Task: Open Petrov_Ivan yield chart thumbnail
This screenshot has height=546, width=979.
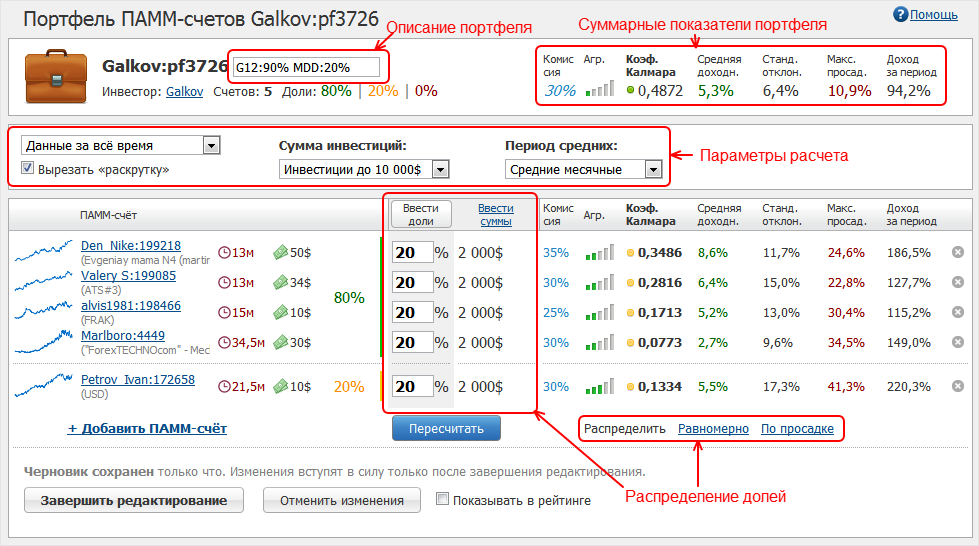Action: (43, 385)
